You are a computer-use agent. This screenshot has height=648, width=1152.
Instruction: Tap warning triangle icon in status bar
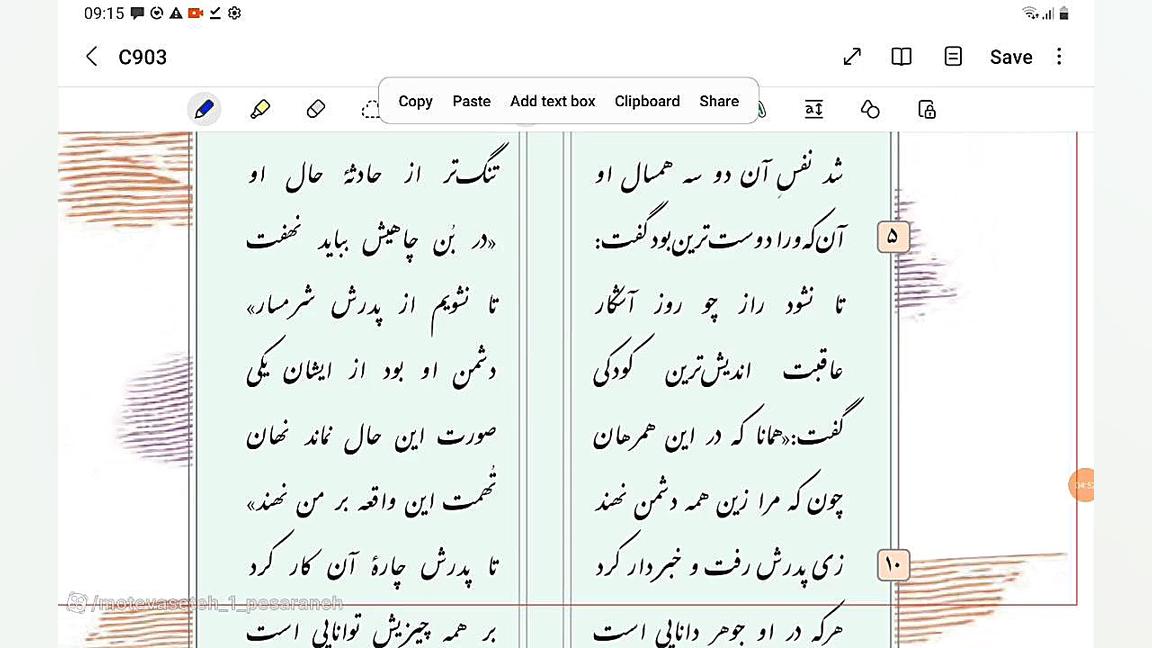176,13
